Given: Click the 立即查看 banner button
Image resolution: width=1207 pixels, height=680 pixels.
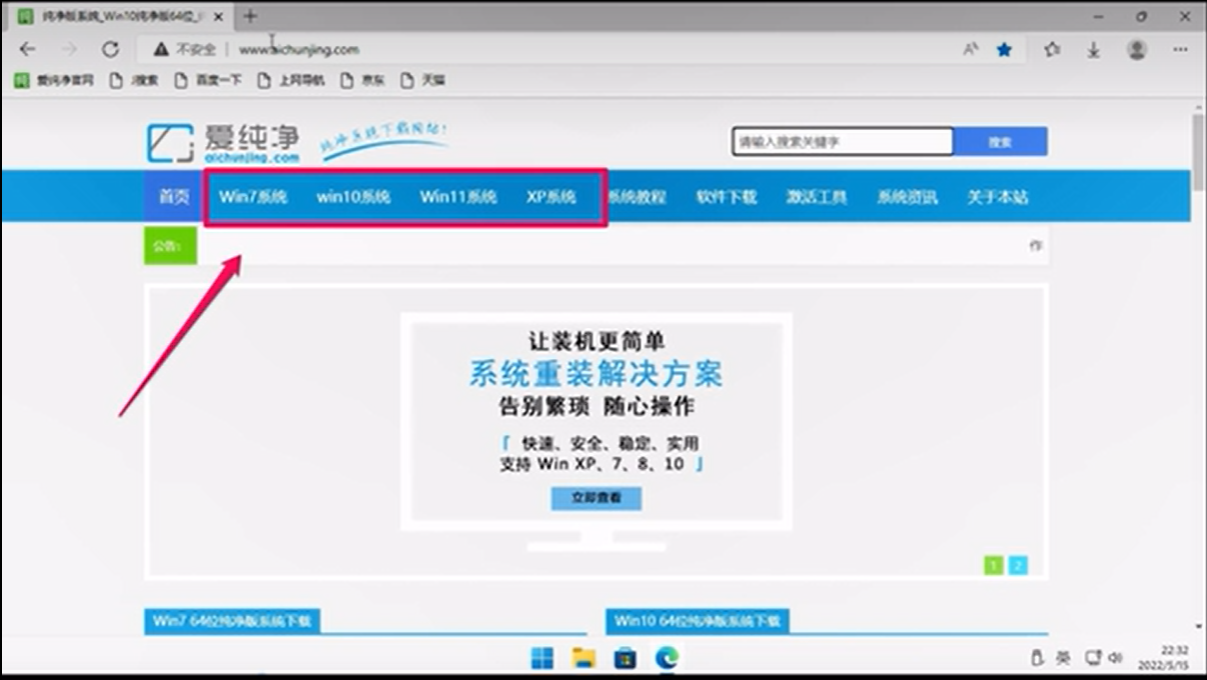Looking at the screenshot, I should tap(596, 497).
